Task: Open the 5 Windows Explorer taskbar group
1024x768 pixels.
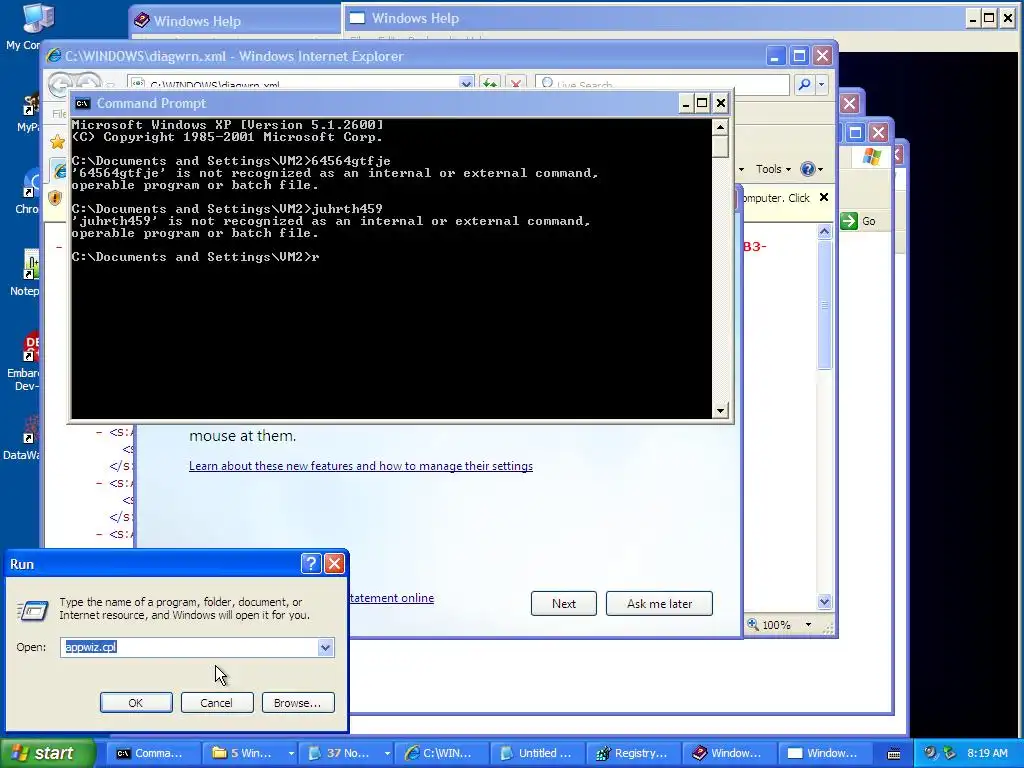Action: tap(250, 753)
